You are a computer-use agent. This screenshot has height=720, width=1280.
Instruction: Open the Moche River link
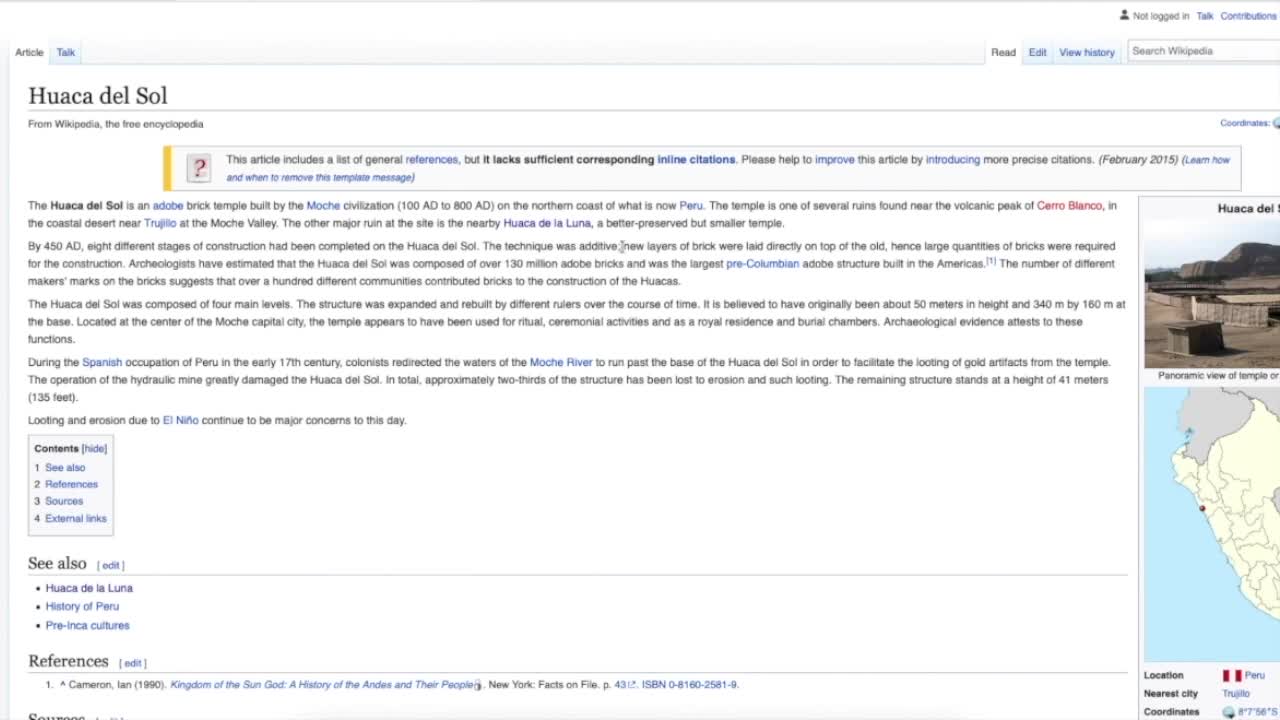[561, 362]
